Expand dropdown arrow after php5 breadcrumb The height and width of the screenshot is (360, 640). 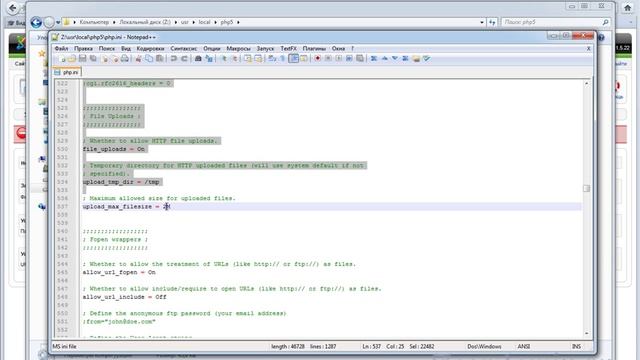(238, 22)
